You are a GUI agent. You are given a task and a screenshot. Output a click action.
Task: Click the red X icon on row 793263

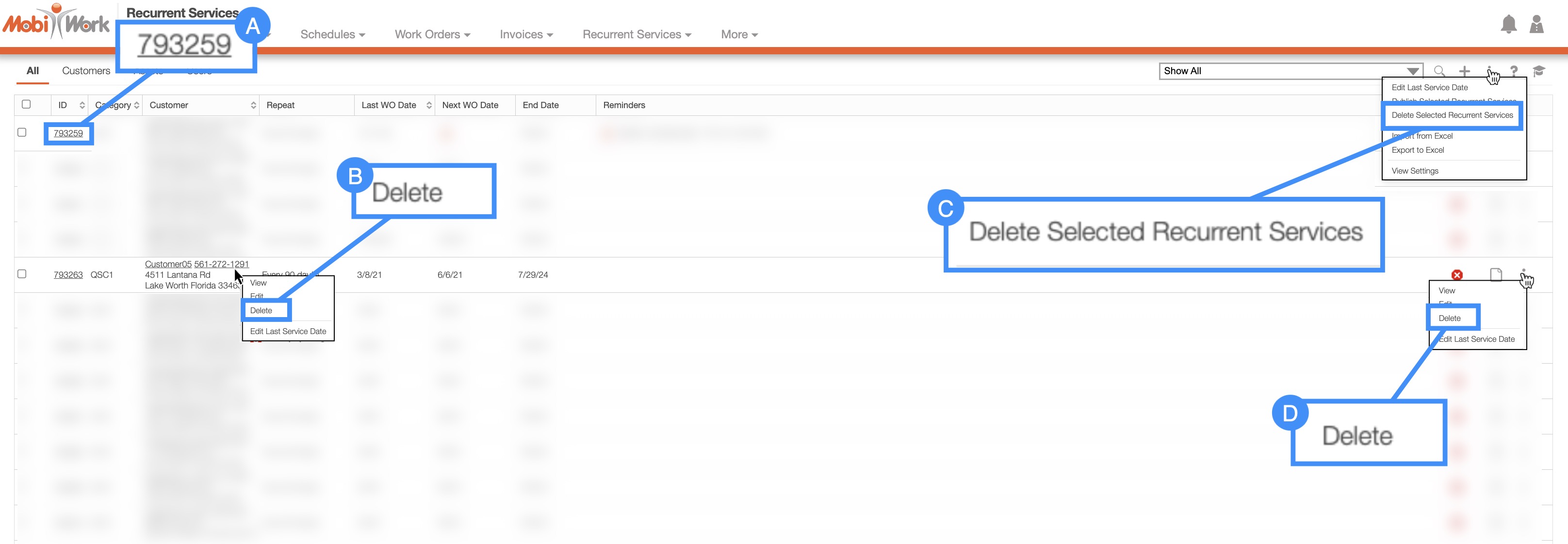click(1456, 275)
